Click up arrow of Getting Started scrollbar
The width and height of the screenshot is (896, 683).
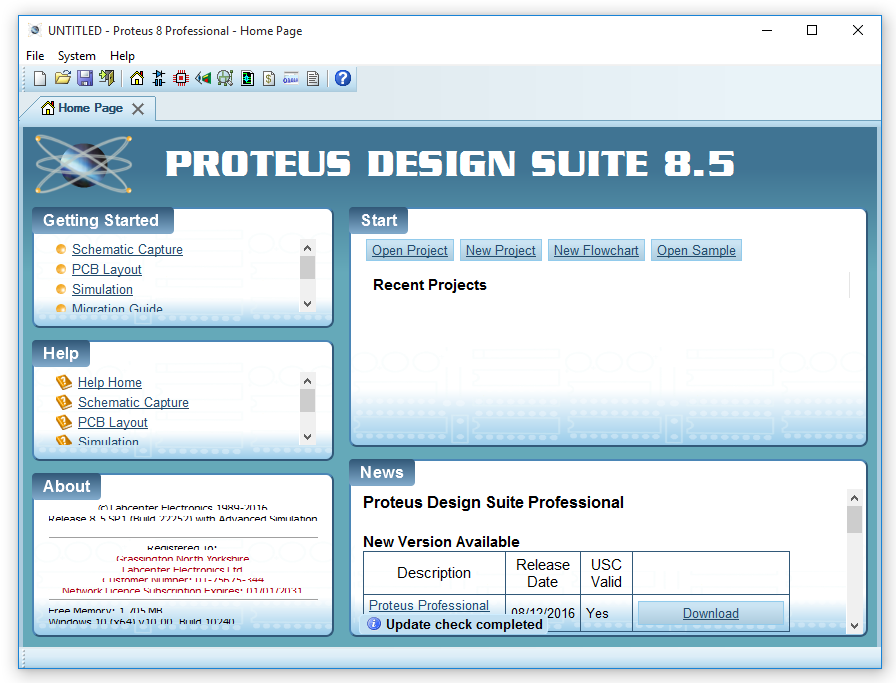(x=307, y=248)
